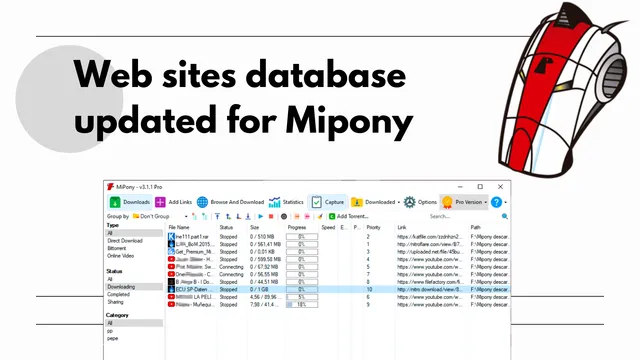The width and height of the screenshot is (640, 360).
Task: Select Status filter Sharing
Action: click(116, 302)
